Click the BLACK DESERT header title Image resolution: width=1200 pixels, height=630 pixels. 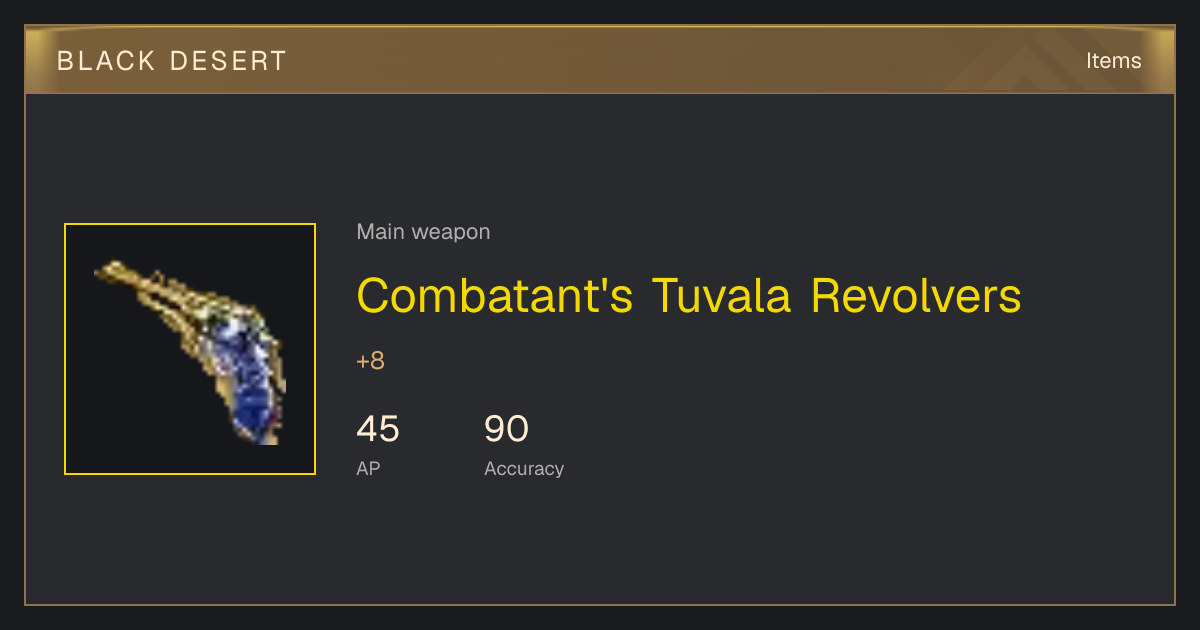(x=172, y=60)
